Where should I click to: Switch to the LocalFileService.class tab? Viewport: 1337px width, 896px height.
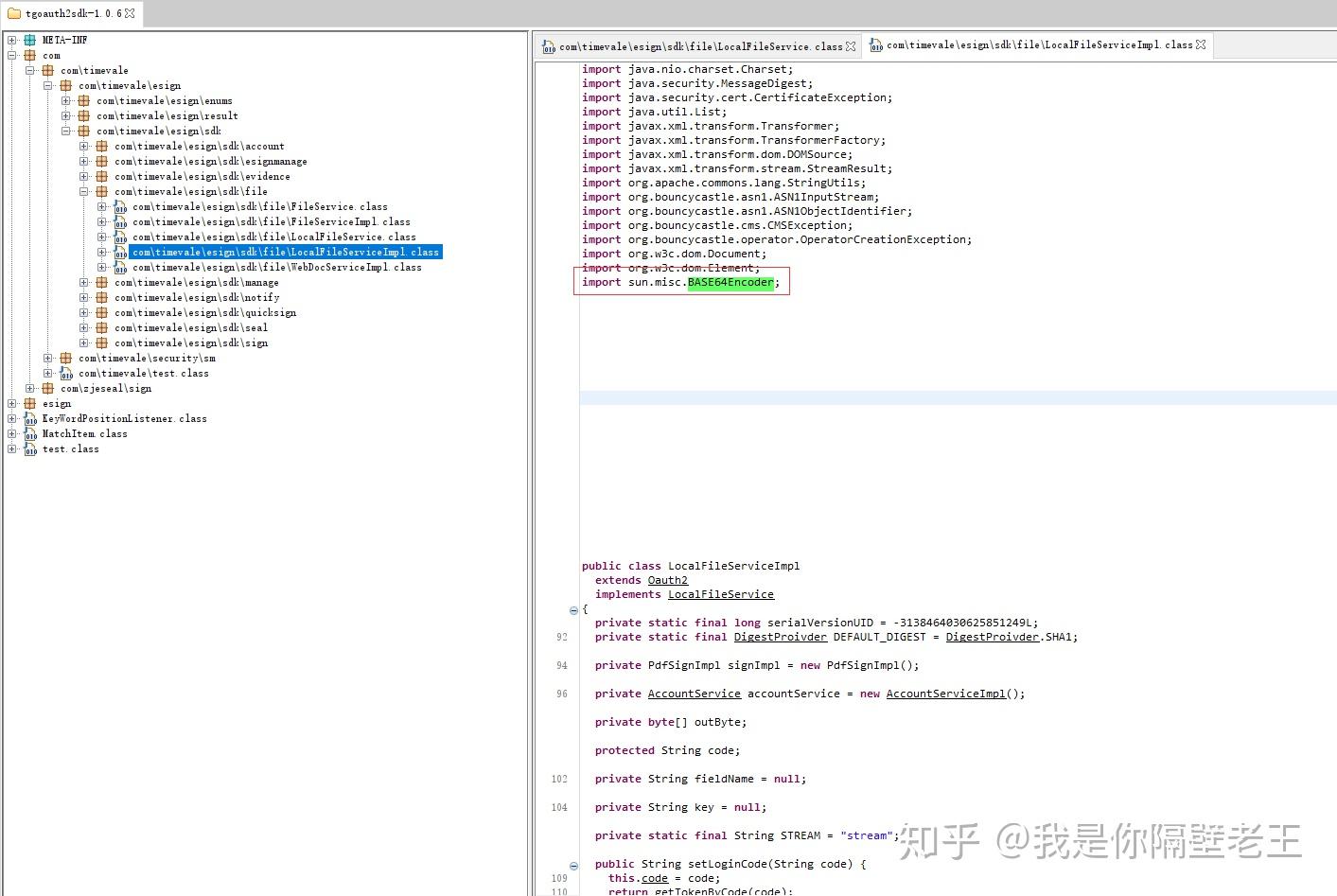(700, 44)
